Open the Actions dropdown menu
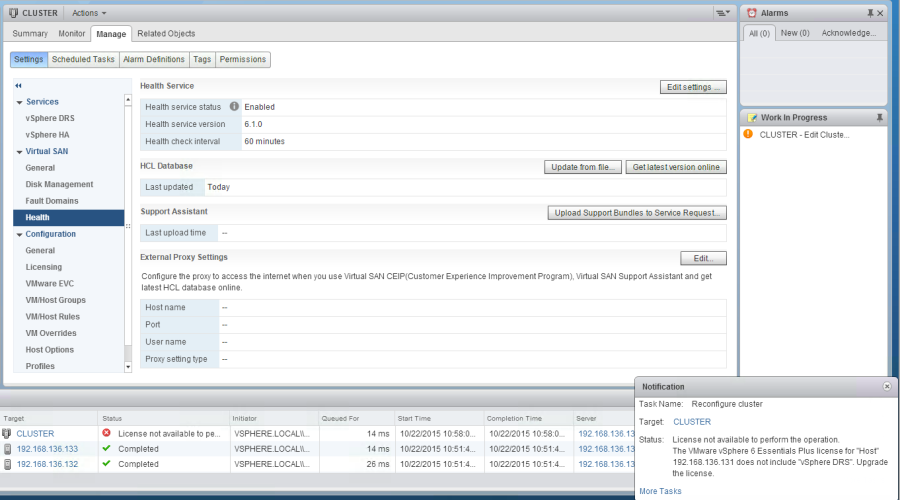Viewport: 900px width, 500px height. coord(89,13)
